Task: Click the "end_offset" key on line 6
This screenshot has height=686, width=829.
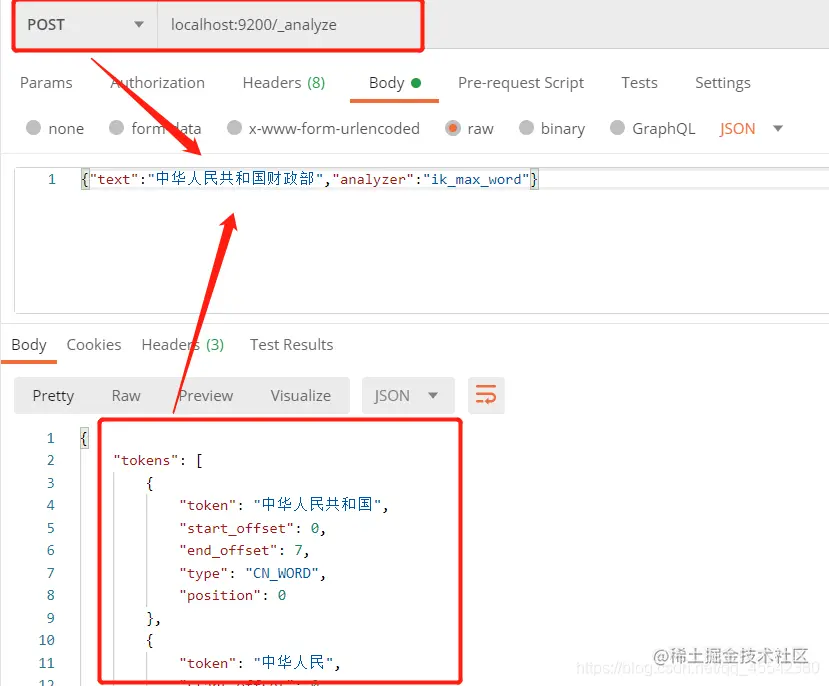Action: pyautogui.click(x=228, y=551)
